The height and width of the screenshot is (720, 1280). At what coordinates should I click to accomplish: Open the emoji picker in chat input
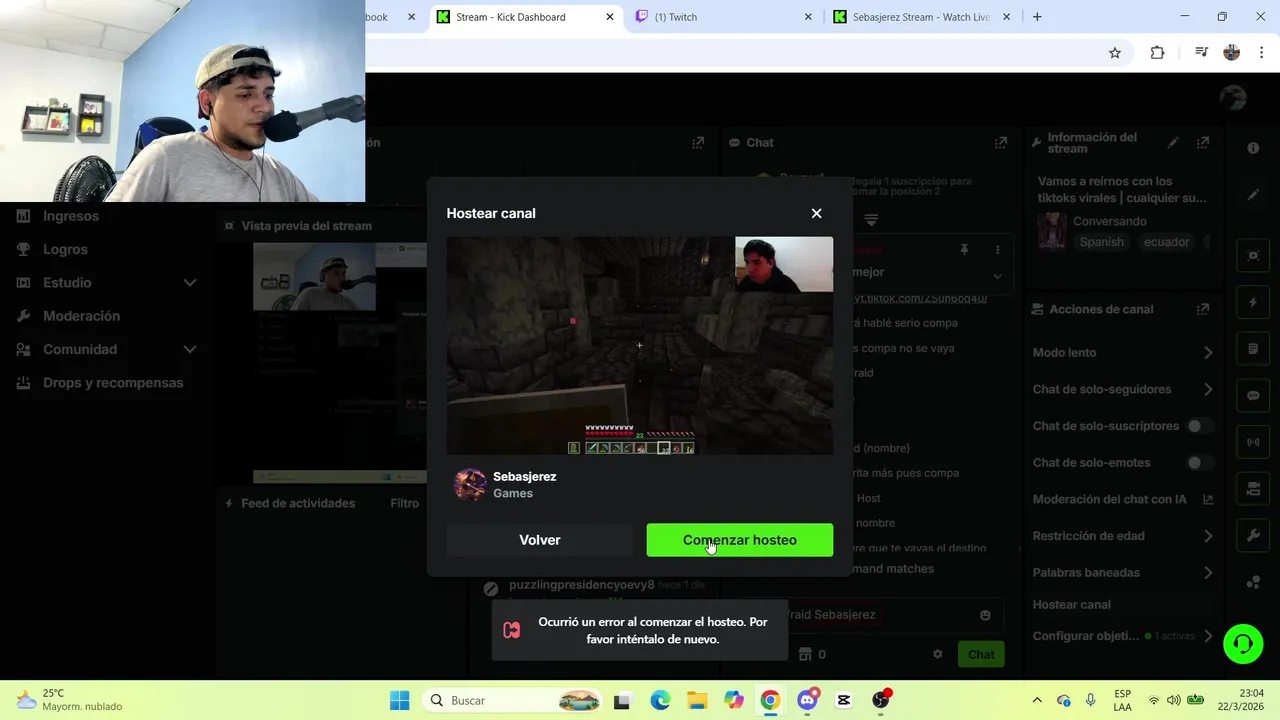click(x=985, y=615)
